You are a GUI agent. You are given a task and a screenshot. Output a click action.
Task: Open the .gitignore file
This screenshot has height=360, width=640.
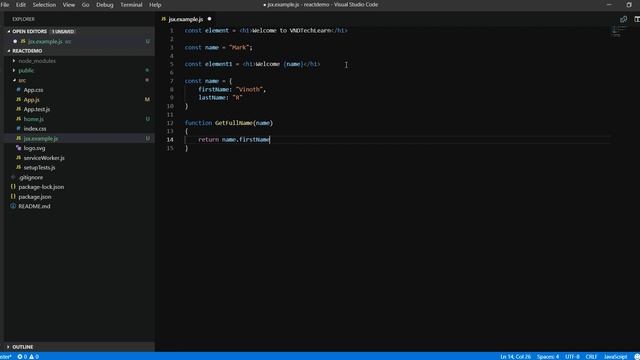(x=80, y=178)
